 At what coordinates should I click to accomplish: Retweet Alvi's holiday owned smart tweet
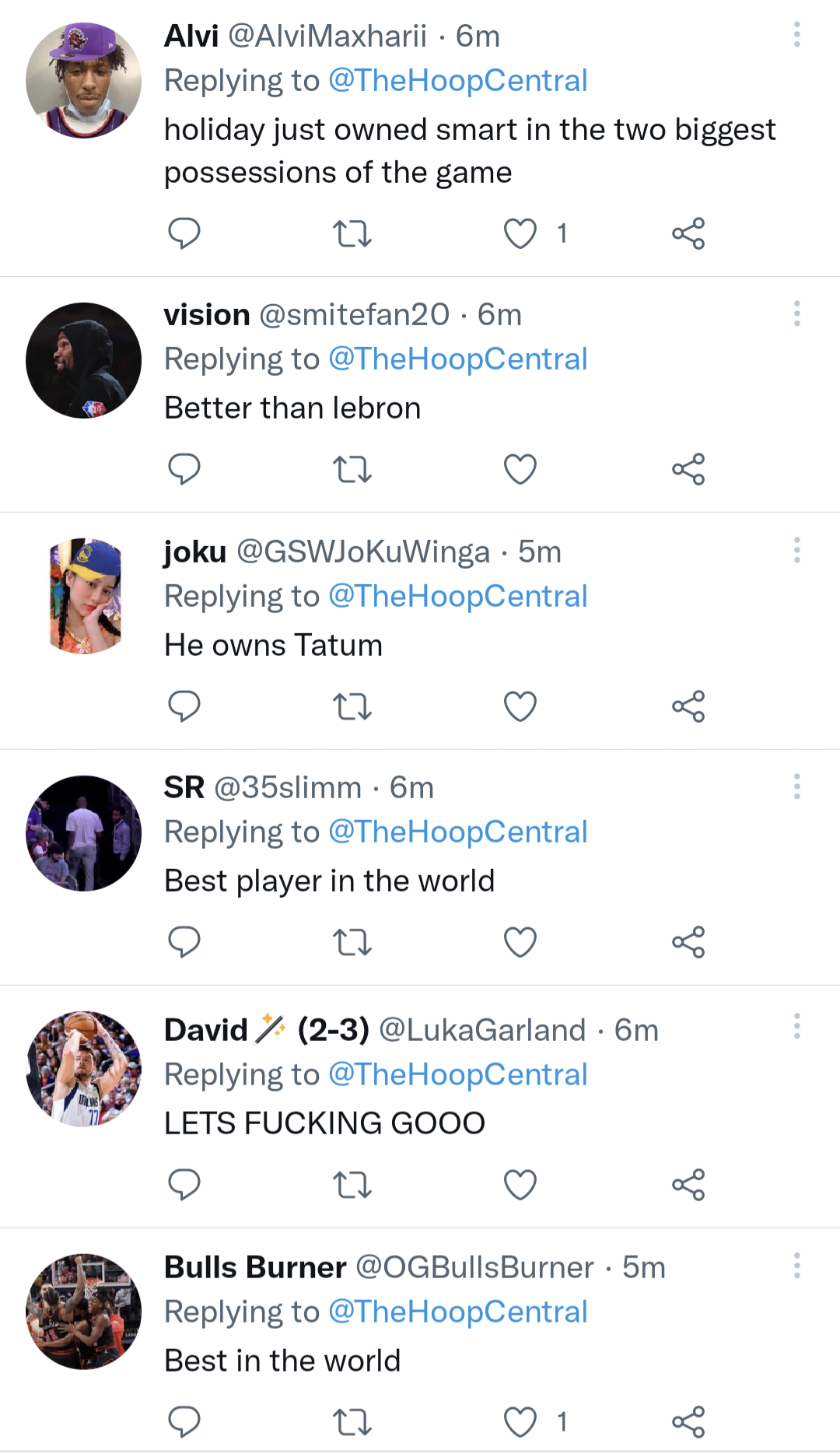[x=352, y=233]
